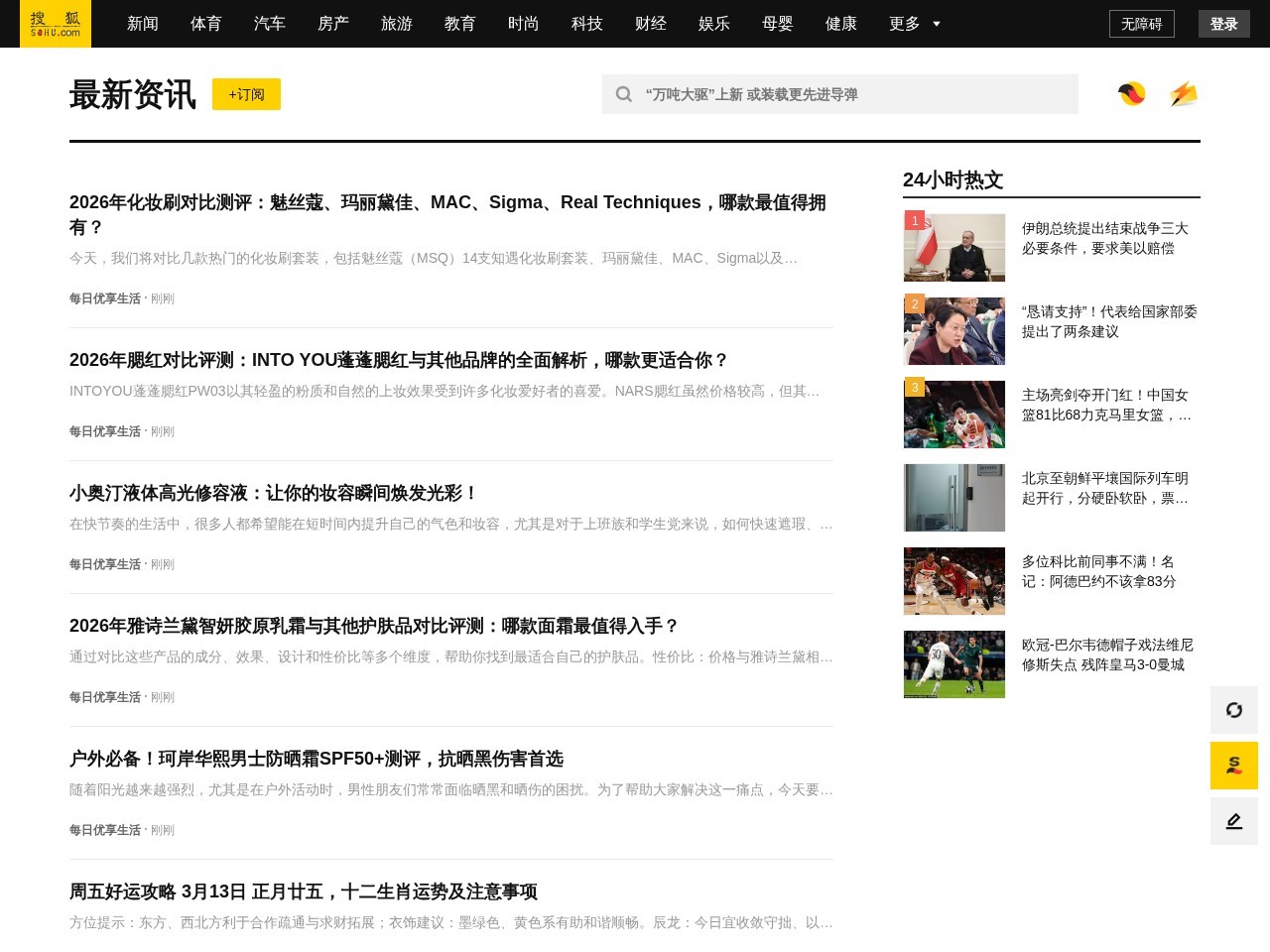Open the lightning bolt app icon
The width and height of the screenshot is (1270, 952).
(1183, 94)
